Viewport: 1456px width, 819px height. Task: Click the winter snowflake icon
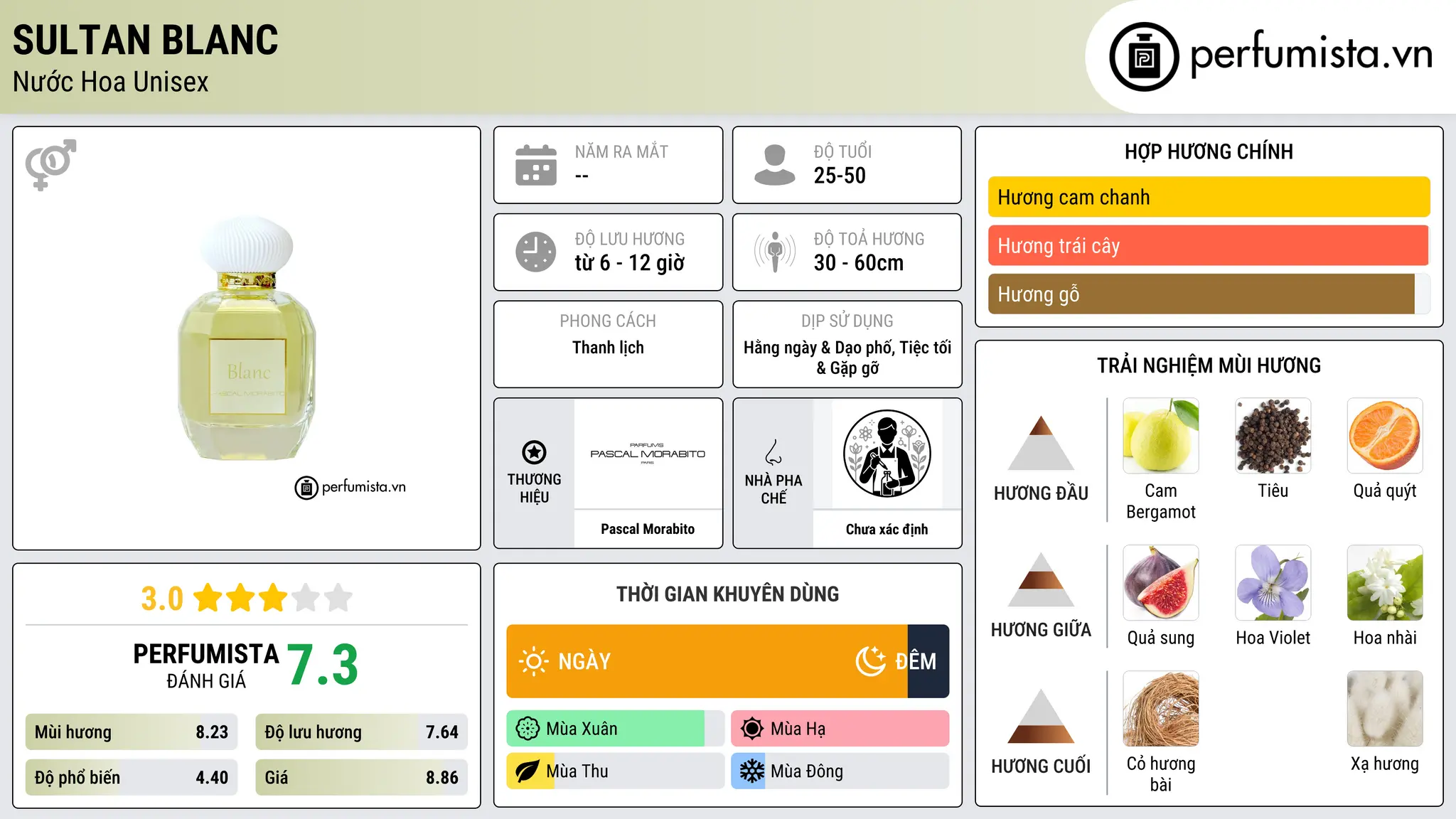tap(752, 771)
